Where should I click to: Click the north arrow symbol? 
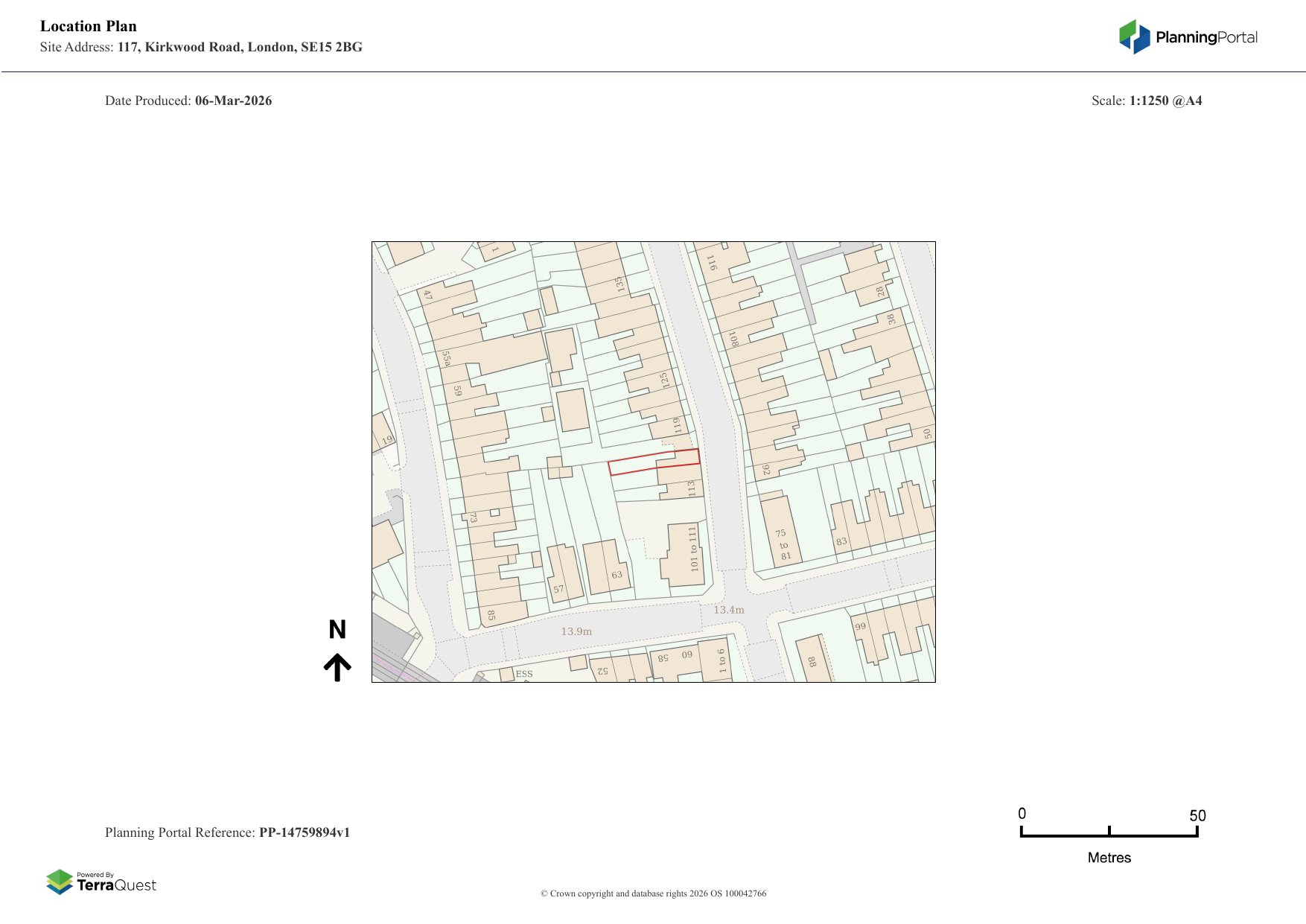(337, 667)
